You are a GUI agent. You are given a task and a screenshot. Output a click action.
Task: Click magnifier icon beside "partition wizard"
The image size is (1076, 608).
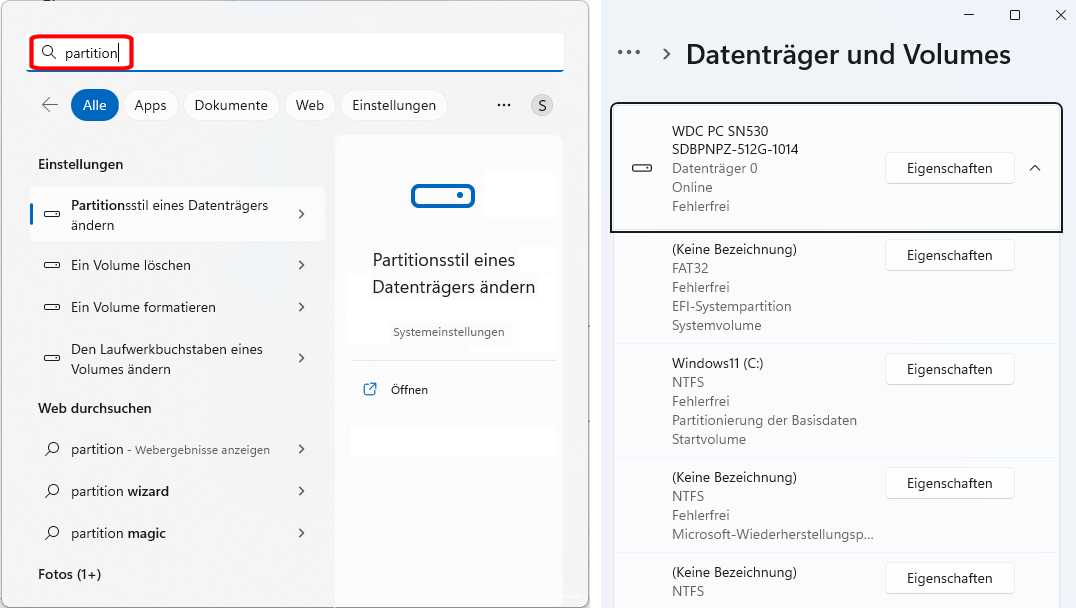(50, 491)
